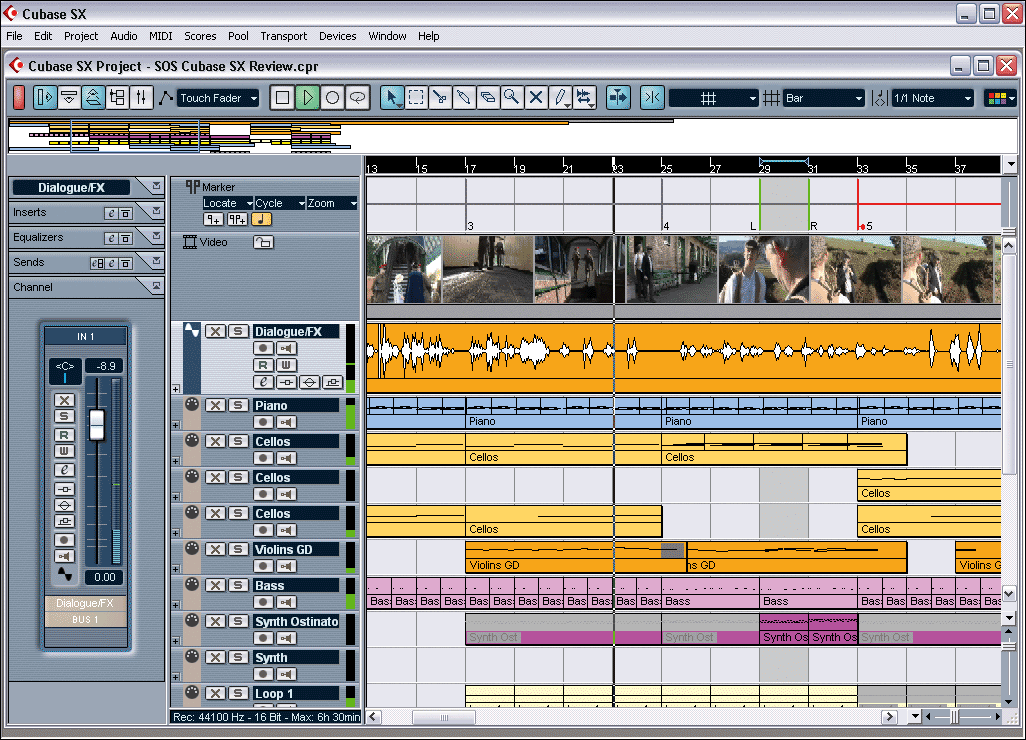
Task: Enable Read automation on Dialogue/FX track
Action: point(263,365)
